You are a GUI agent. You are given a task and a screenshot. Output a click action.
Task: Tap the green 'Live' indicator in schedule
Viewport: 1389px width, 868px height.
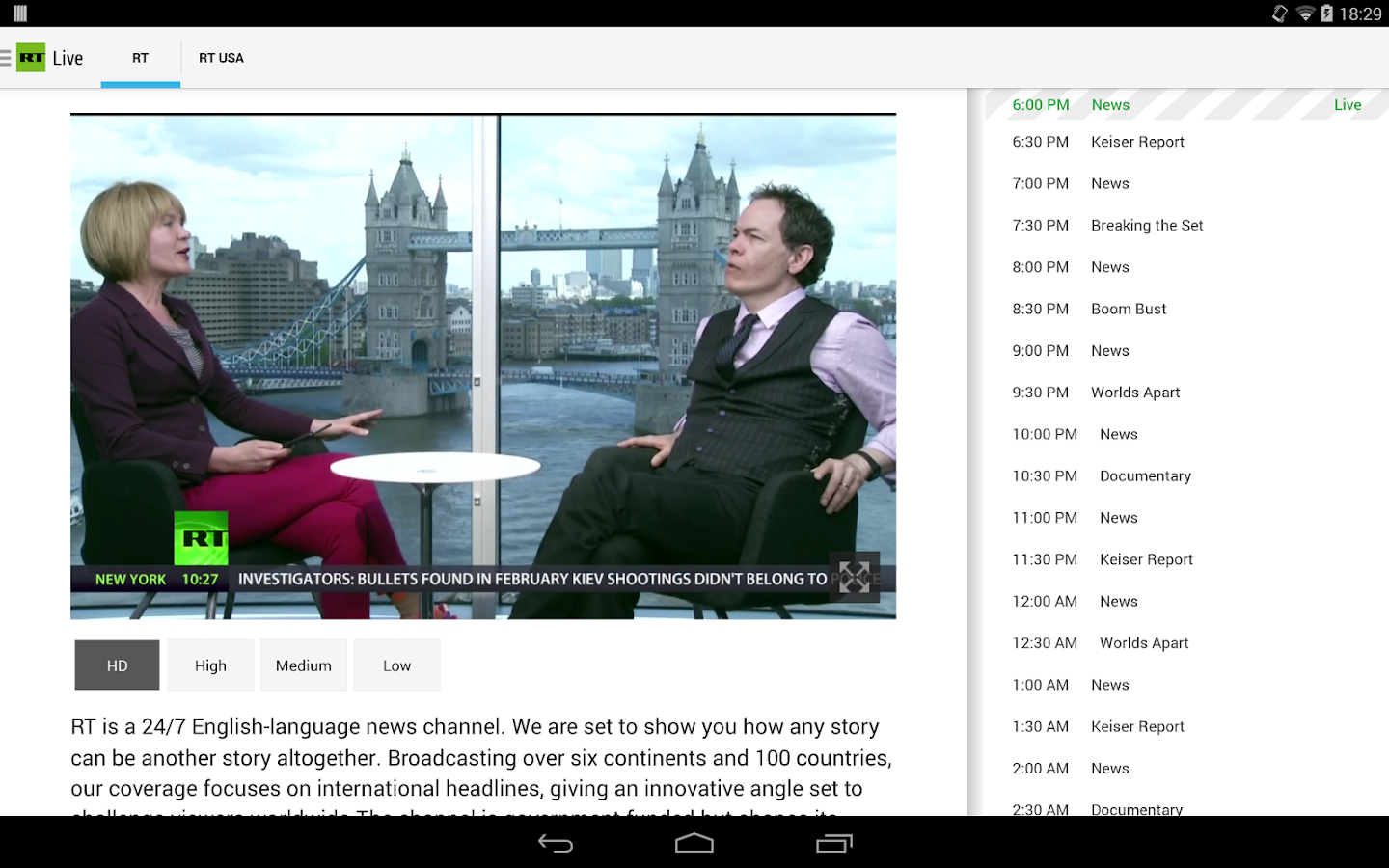click(x=1348, y=105)
